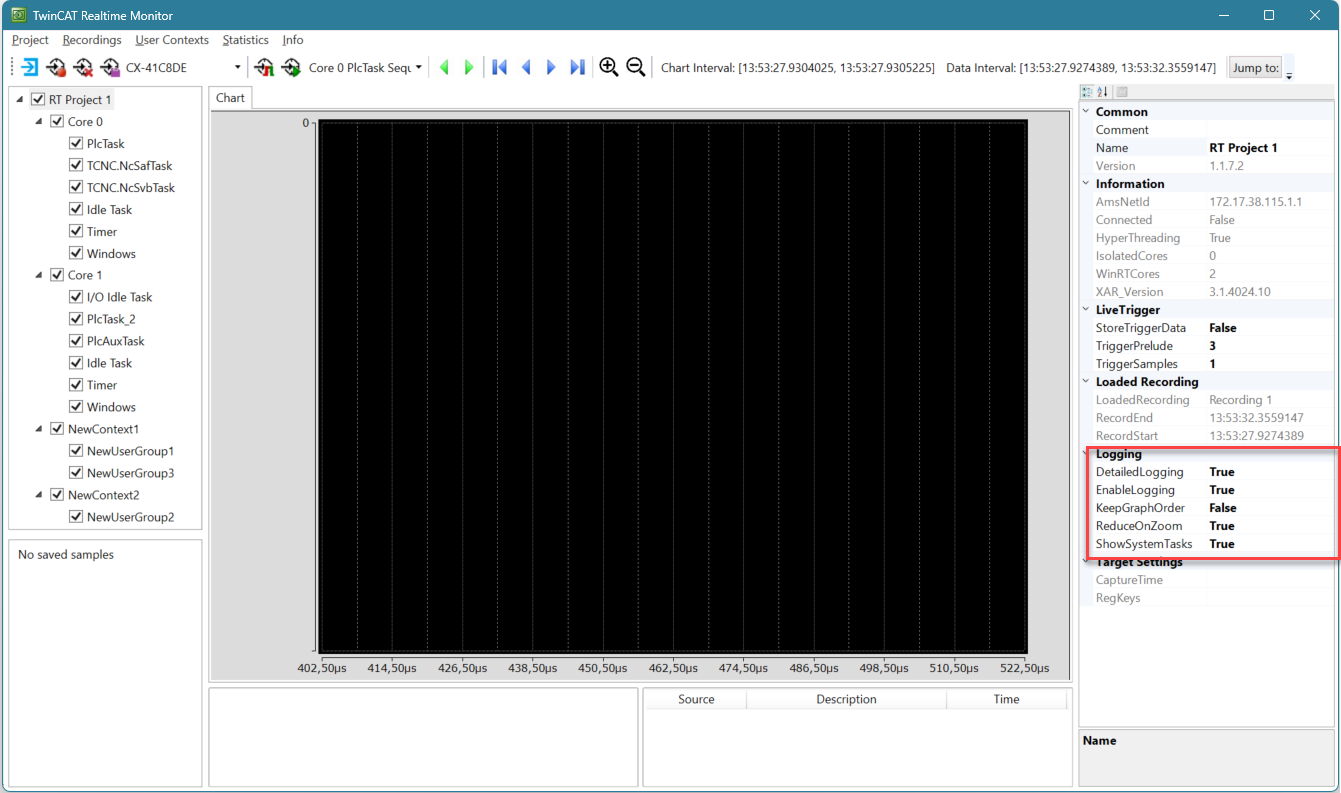
Task: Open the Core 0 PlcTask sequence dropdown
Action: tap(418, 68)
